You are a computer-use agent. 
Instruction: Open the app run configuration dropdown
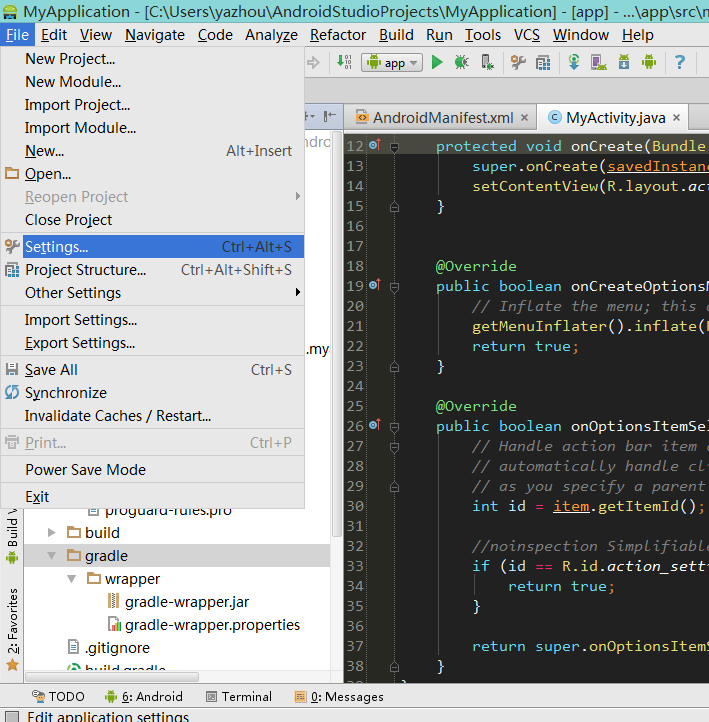point(394,62)
